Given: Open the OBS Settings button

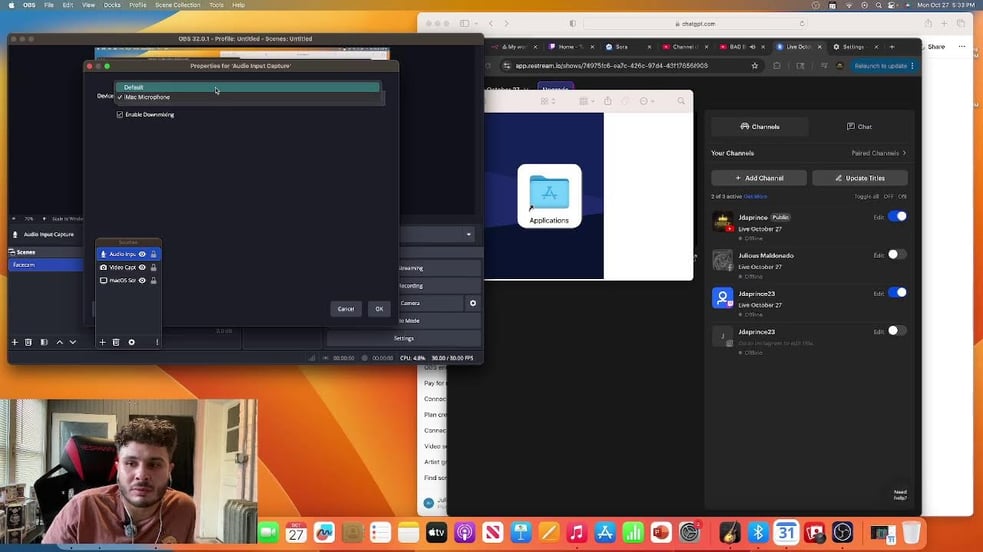Looking at the screenshot, I should click(404, 338).
